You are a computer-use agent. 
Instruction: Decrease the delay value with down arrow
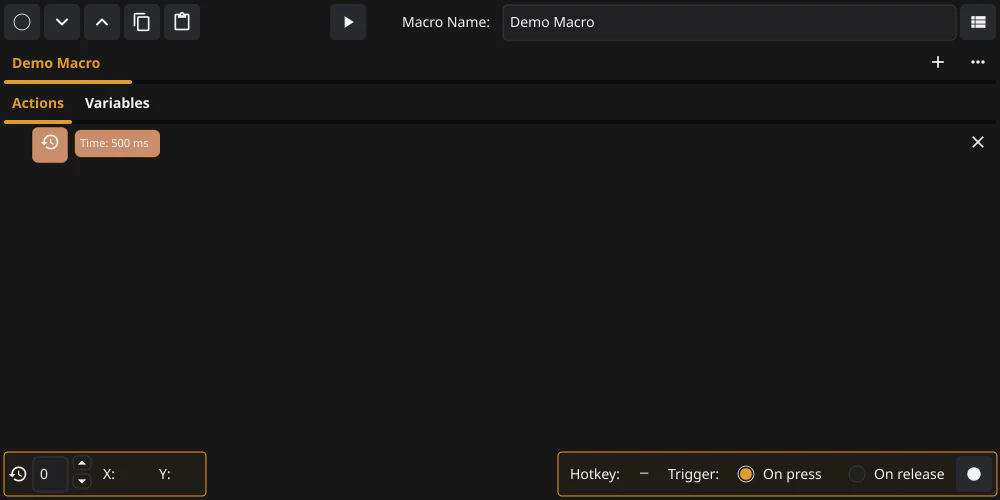coord(82,482)
